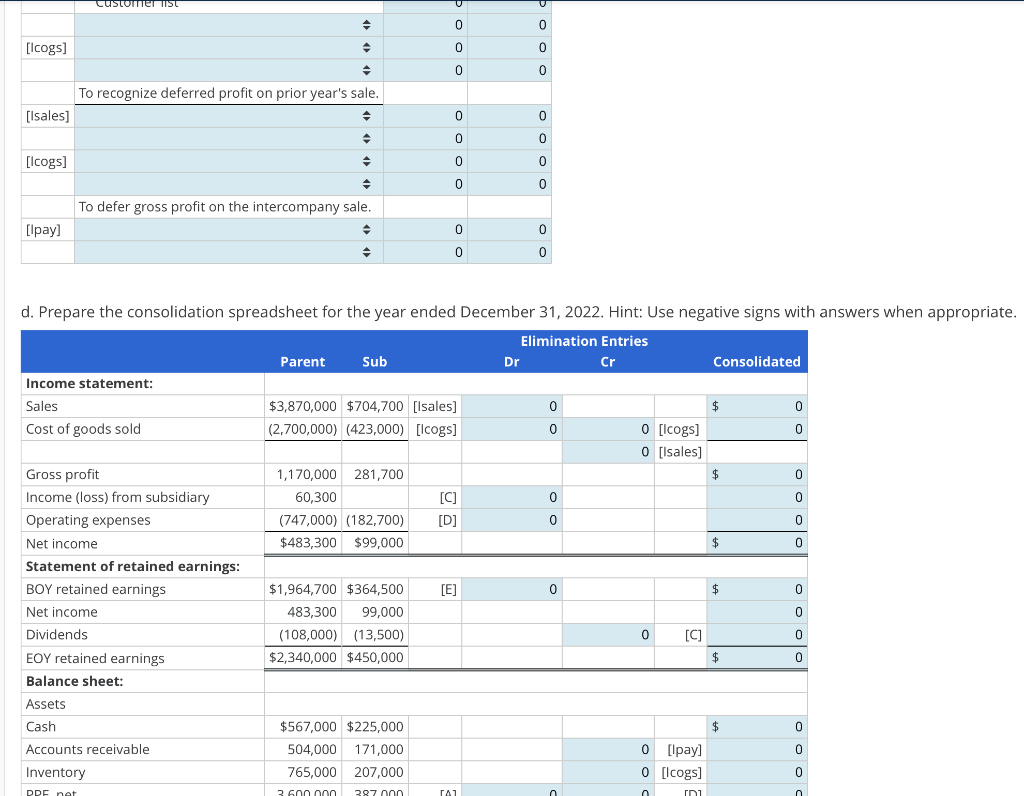Click BOY retained earnings Dr [E] field

[512, 589]
